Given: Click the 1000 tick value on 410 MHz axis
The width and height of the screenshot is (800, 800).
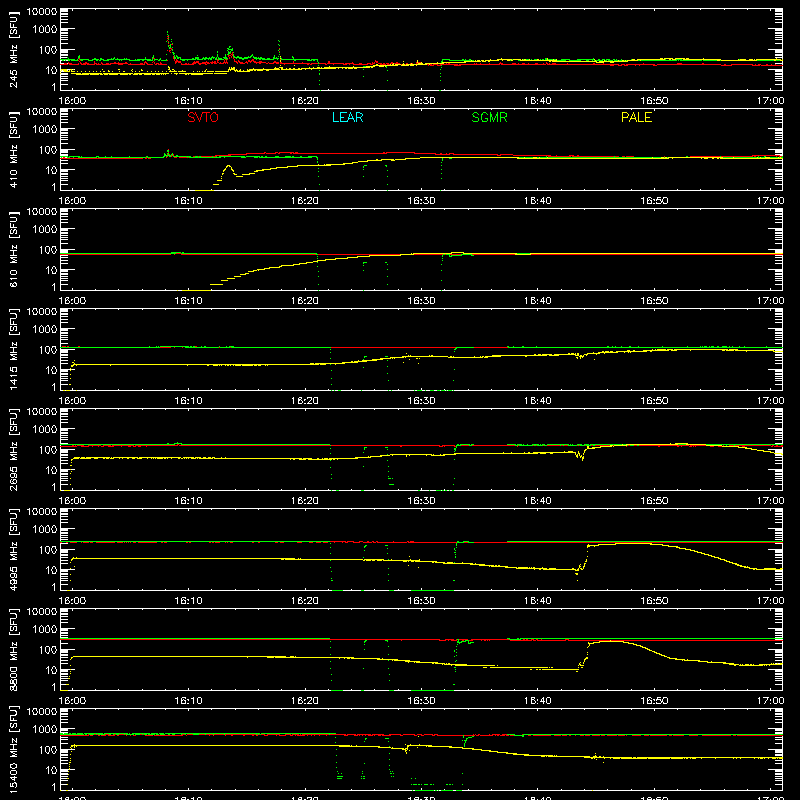Looking at the screenshot, I should [x=45, y=130].
